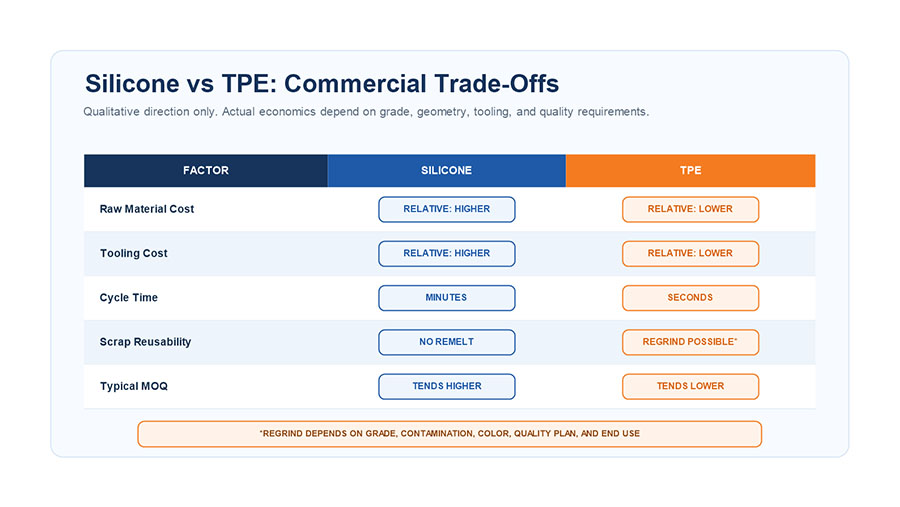This screenshot has width=900, height=507.
Task: Select the SECONDS cycle time pill
Action: point(690,297)
